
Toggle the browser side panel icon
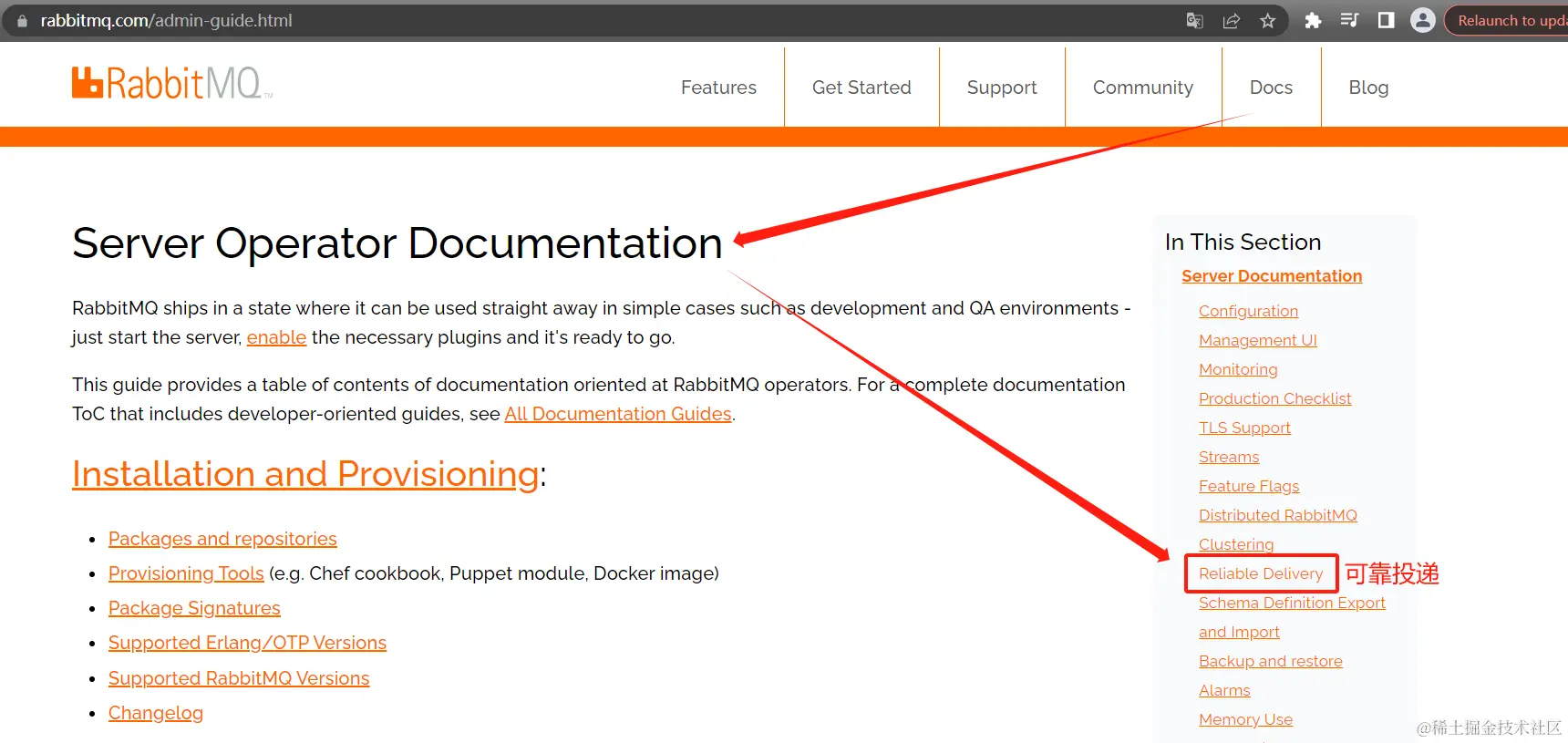1386,20
